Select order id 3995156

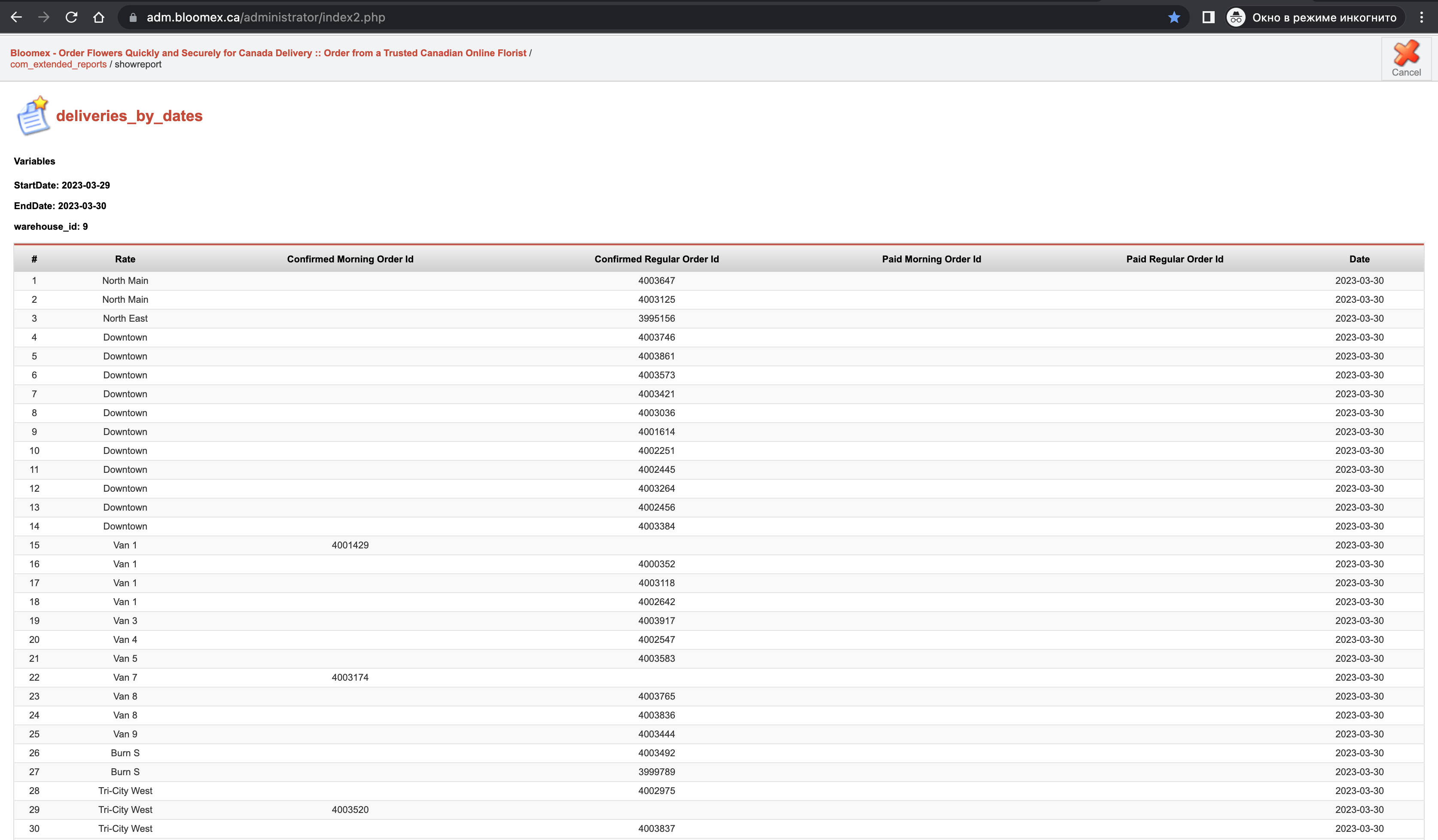(657, 318)
